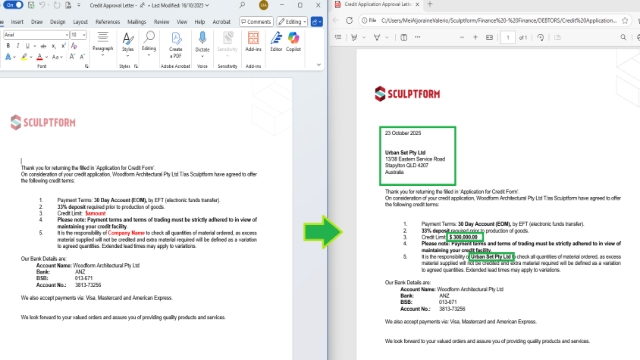640x360 pixels.
Task: Open underline style dropdown arrow
Action: pos(35,46)
